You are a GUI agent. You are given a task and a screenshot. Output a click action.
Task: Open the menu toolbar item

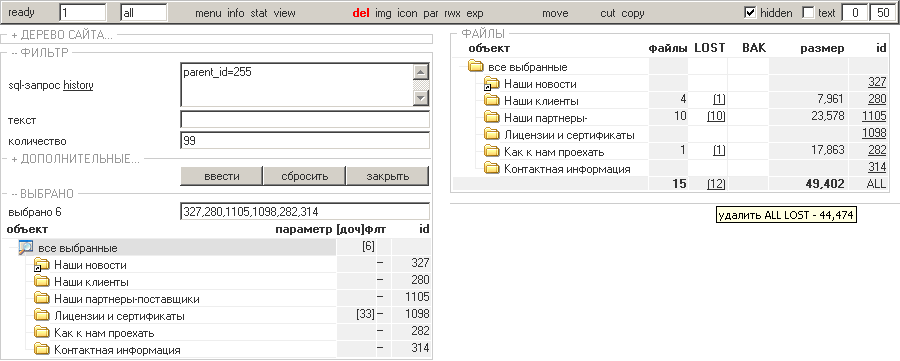[208, 13]
